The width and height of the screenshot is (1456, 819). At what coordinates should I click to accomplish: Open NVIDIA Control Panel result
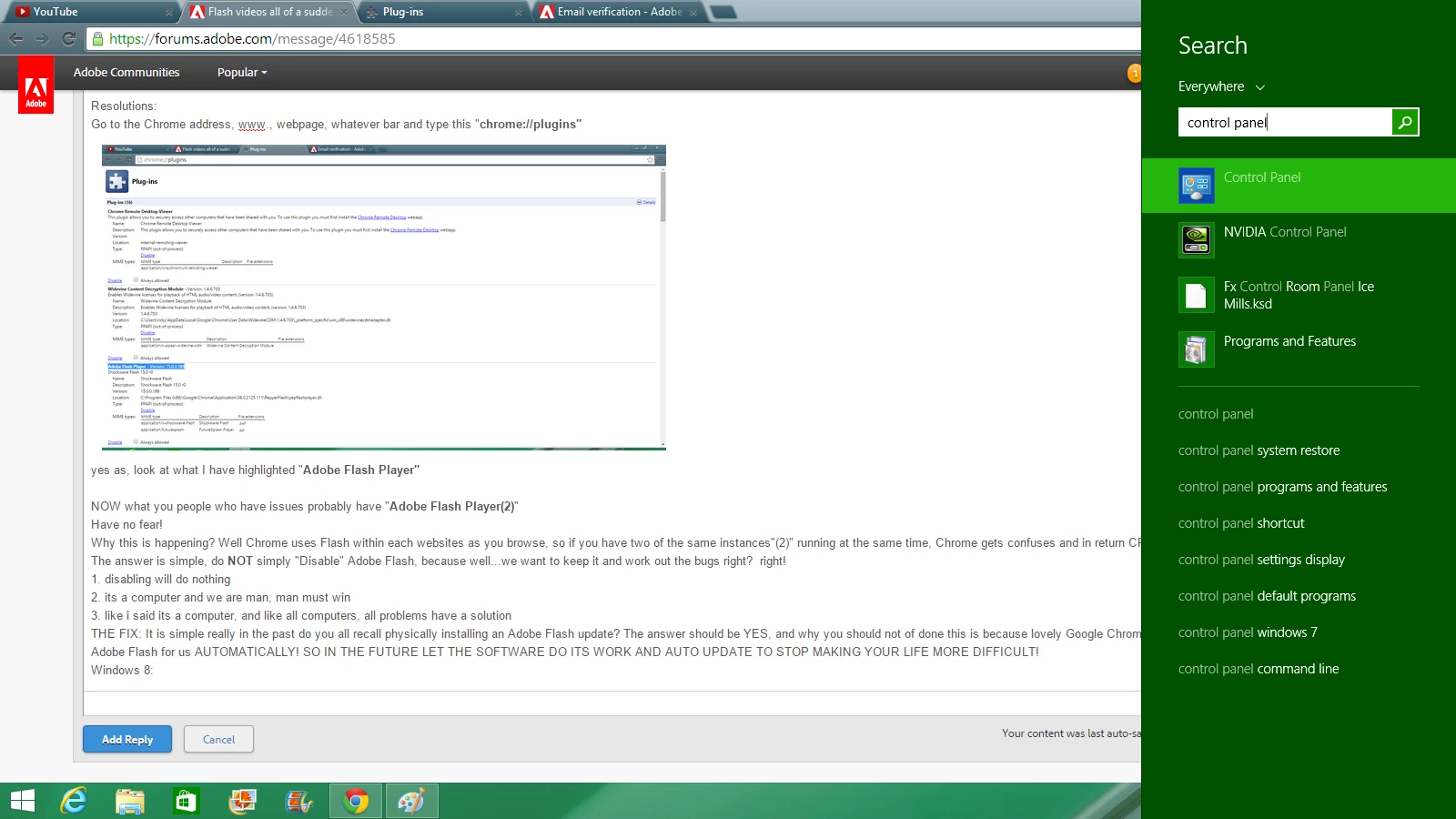tap(1299, 240)
